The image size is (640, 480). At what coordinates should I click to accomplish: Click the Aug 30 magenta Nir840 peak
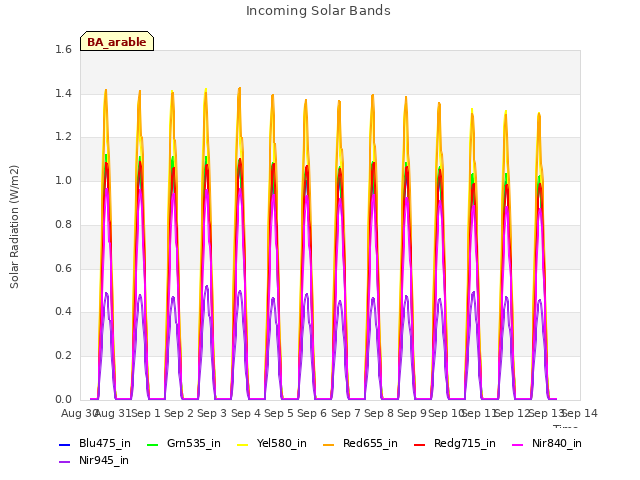point(107,189)
